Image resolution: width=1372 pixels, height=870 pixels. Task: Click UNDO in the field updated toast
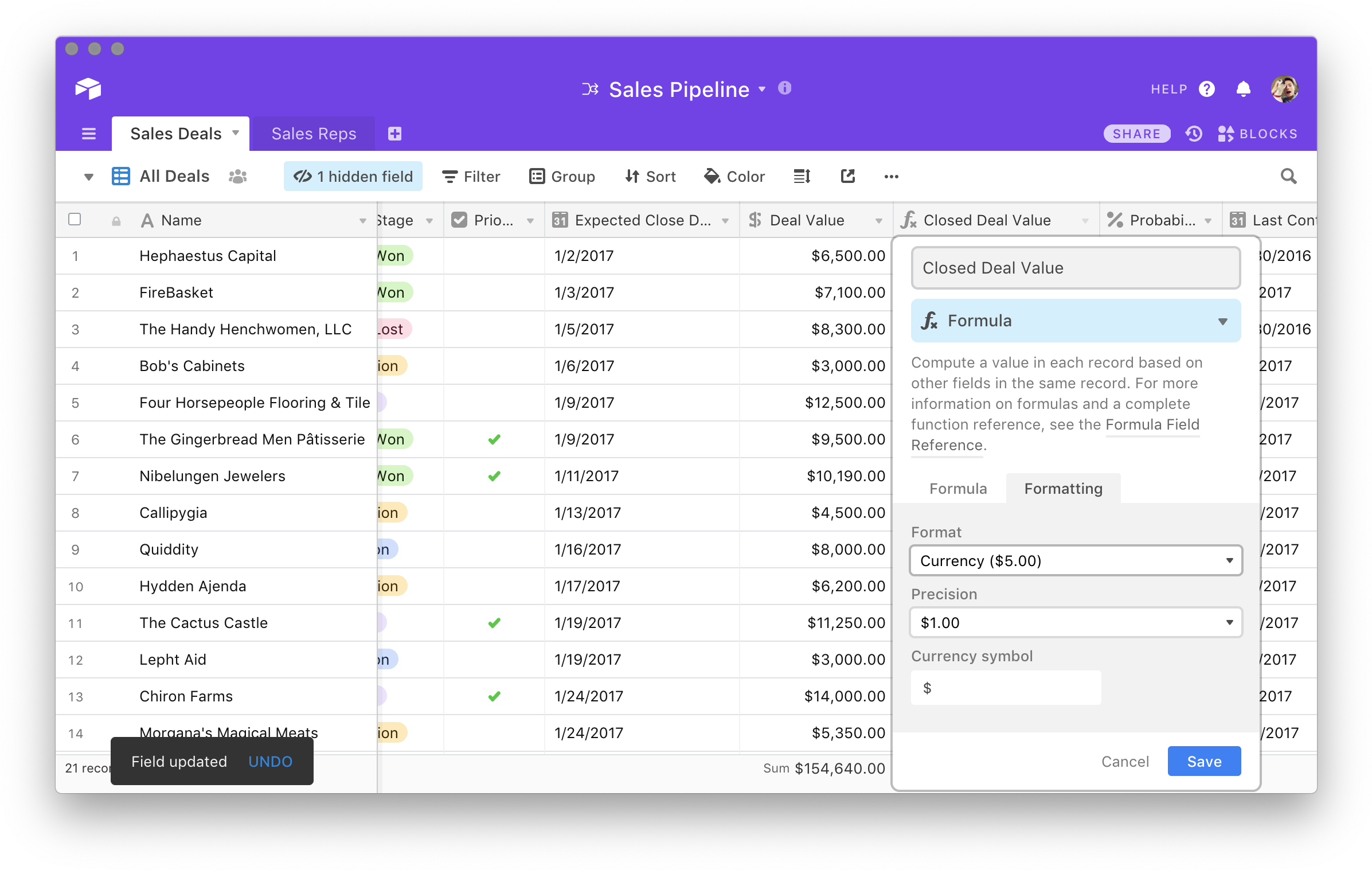pyautogui.click(x=270, y=761)
